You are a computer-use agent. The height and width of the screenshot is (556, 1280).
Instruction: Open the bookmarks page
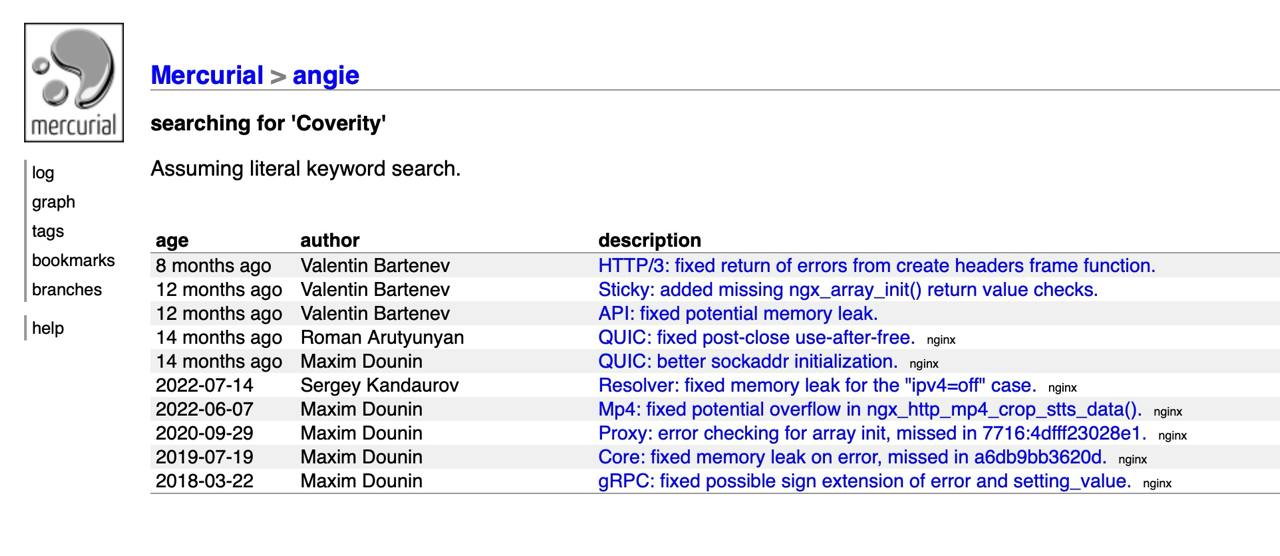[x=73, y=260]
